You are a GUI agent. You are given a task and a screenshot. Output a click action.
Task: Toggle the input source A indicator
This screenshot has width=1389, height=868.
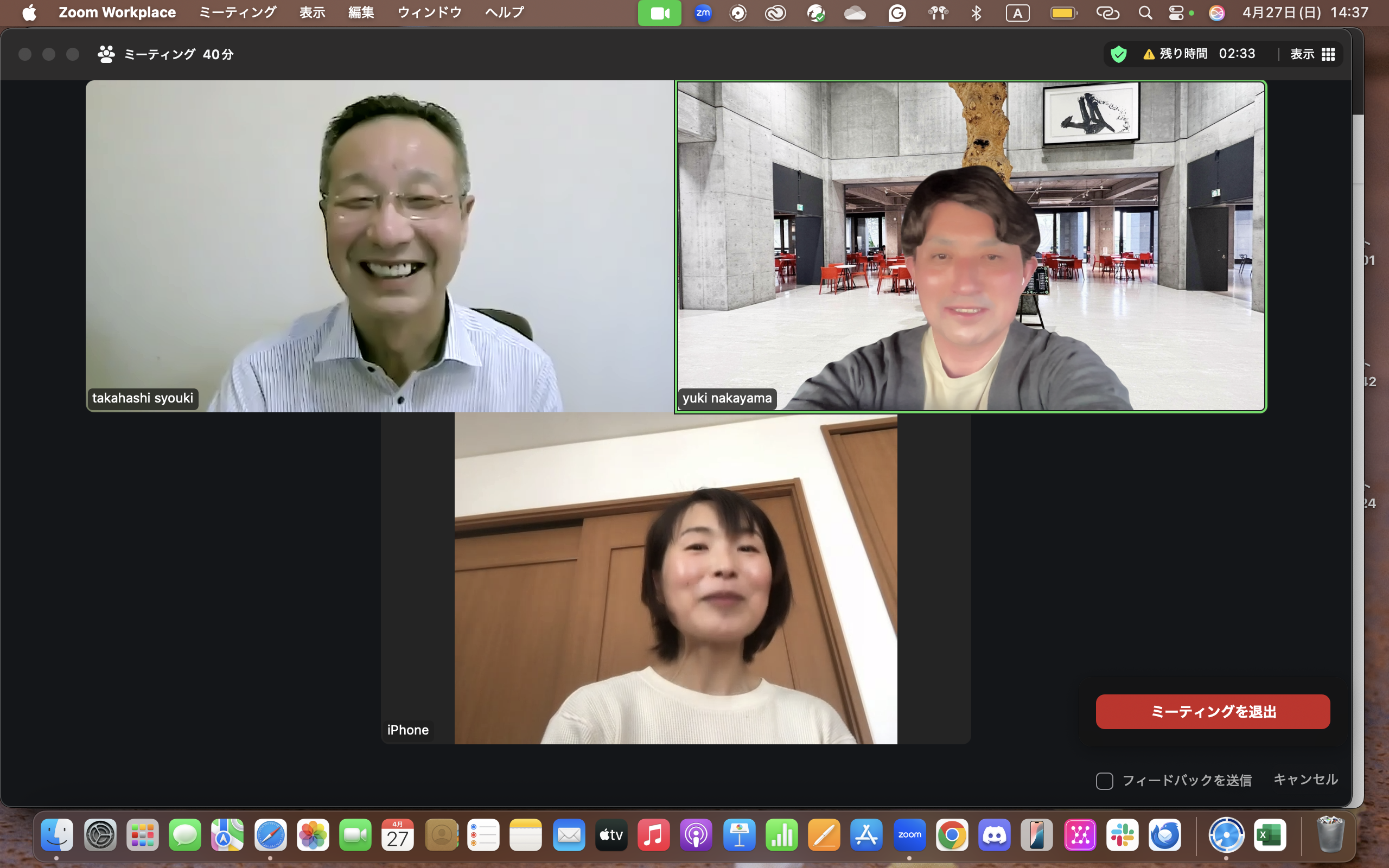[1017, 12]
